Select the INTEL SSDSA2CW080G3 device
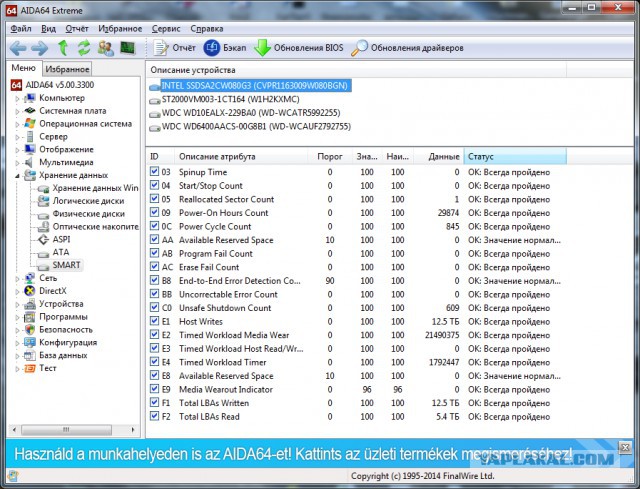The image size is (640, 489). [x=250, y=86]
